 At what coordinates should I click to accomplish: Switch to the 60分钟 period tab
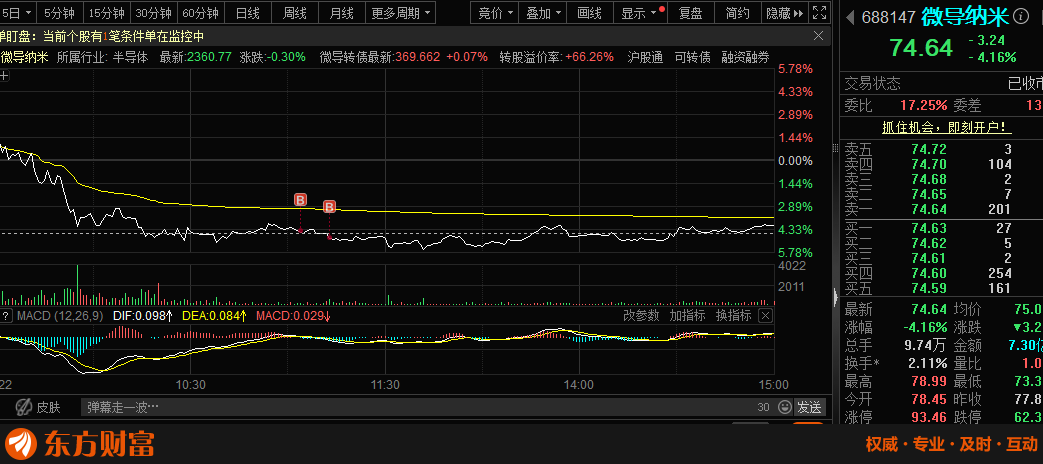(x=200, y=13)
